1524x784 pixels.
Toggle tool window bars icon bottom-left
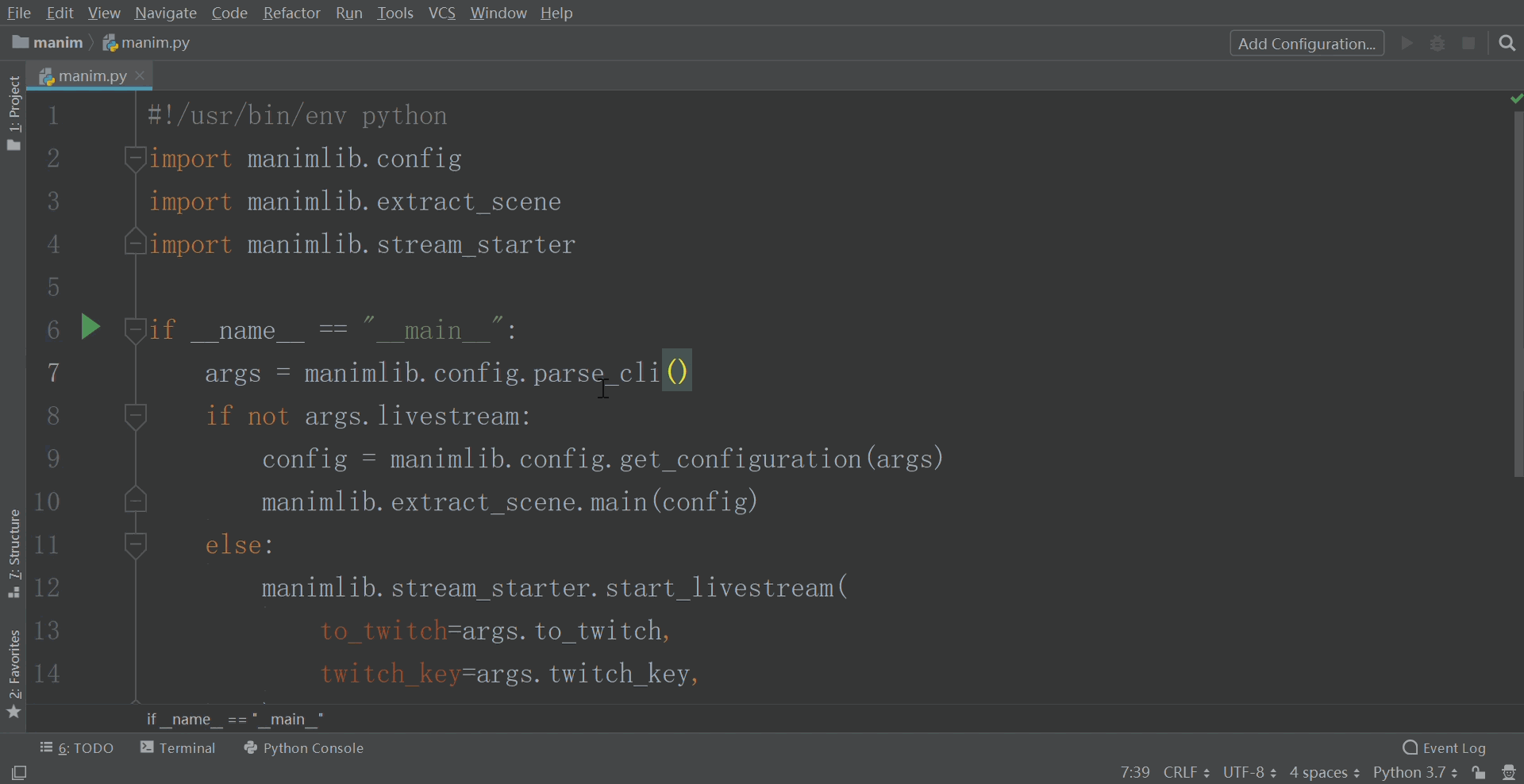(19, 772)
